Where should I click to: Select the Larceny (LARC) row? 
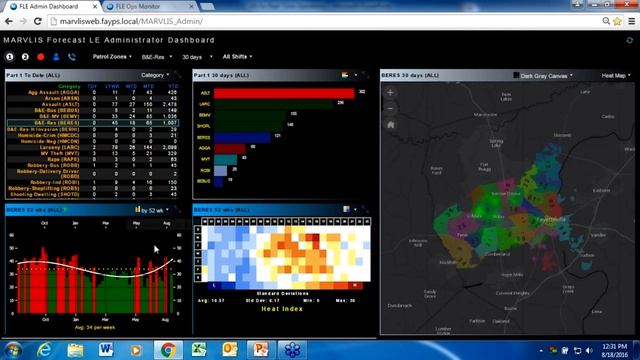(92, 147)
